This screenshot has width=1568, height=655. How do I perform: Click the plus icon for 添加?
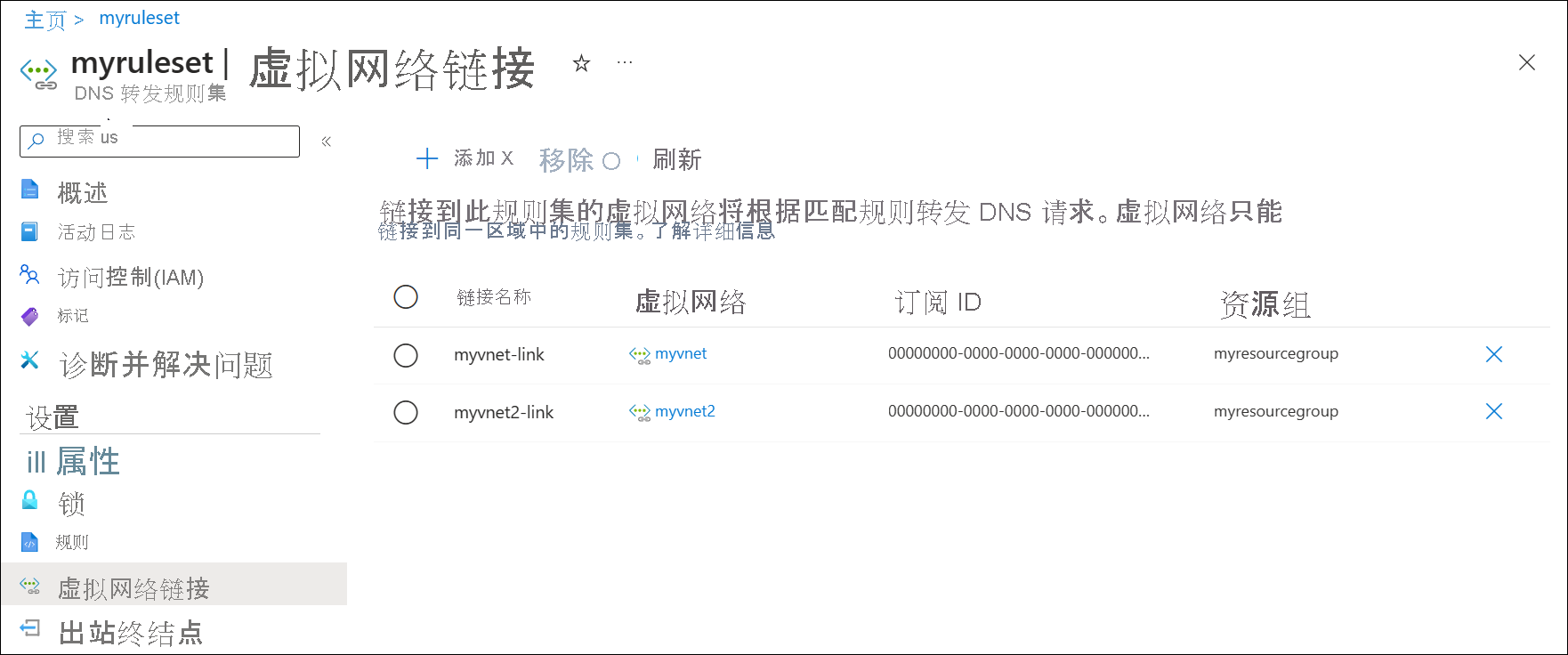point(427,158)
